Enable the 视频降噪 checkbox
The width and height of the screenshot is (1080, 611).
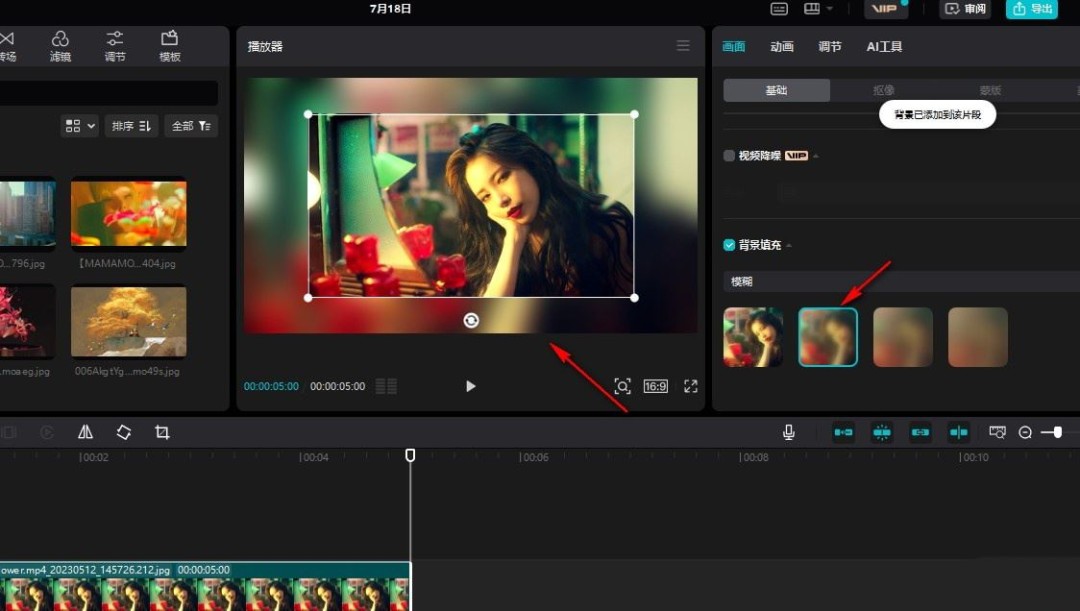point(729,156)
